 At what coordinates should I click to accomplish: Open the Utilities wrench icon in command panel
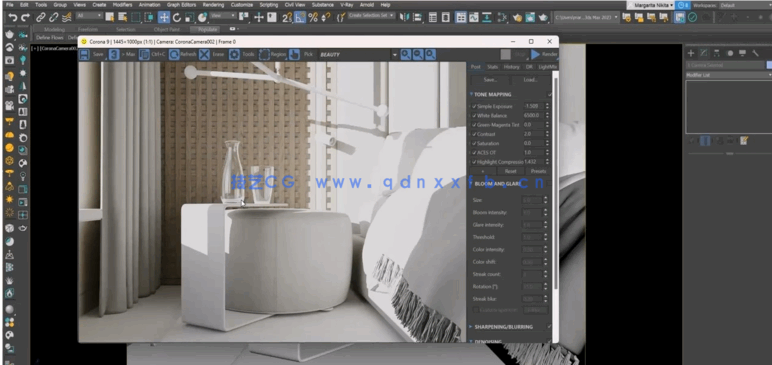(755, 53)
